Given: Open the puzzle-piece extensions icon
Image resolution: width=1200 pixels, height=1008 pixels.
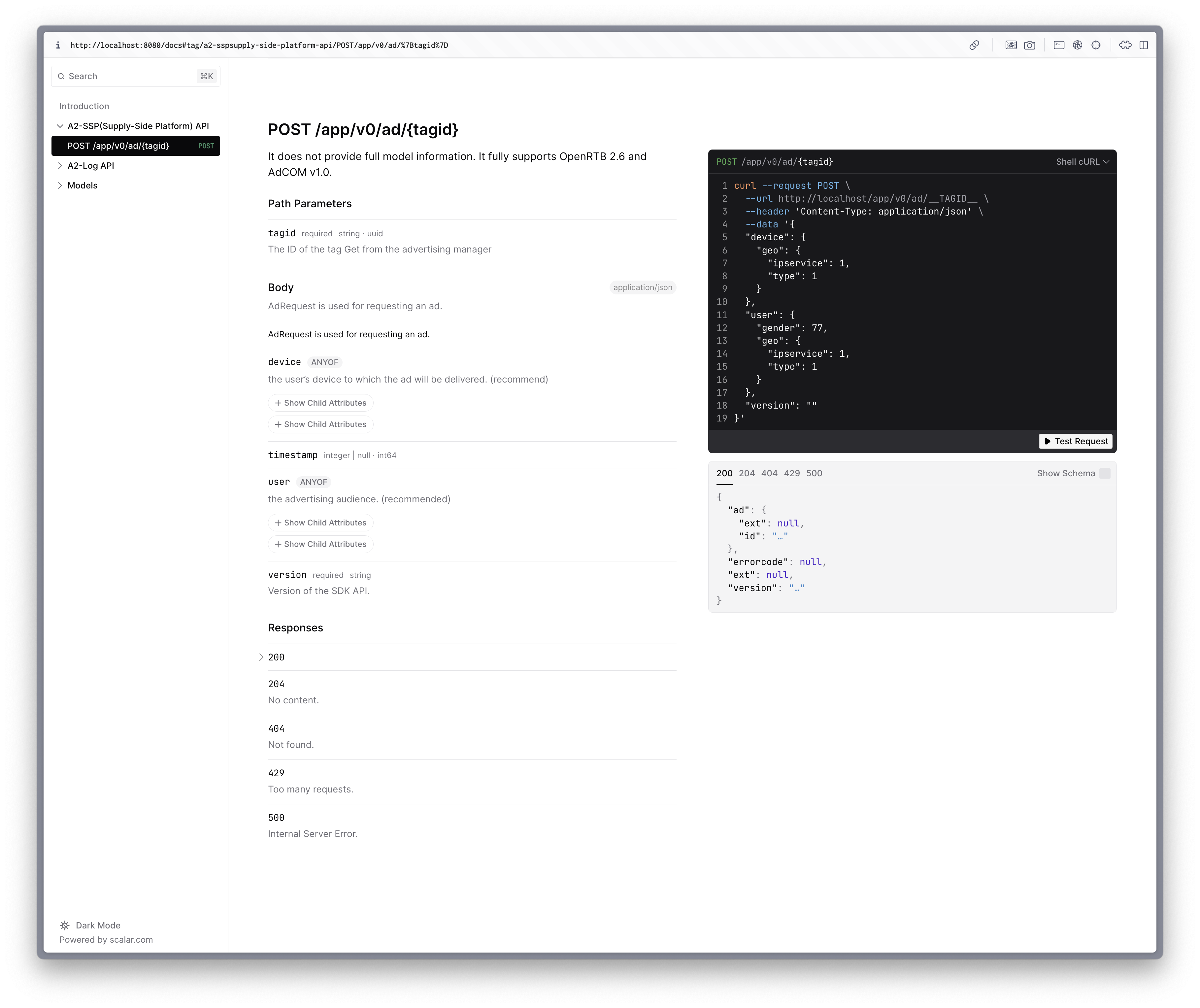Looking at the screenshot, I should [1124, 45].
